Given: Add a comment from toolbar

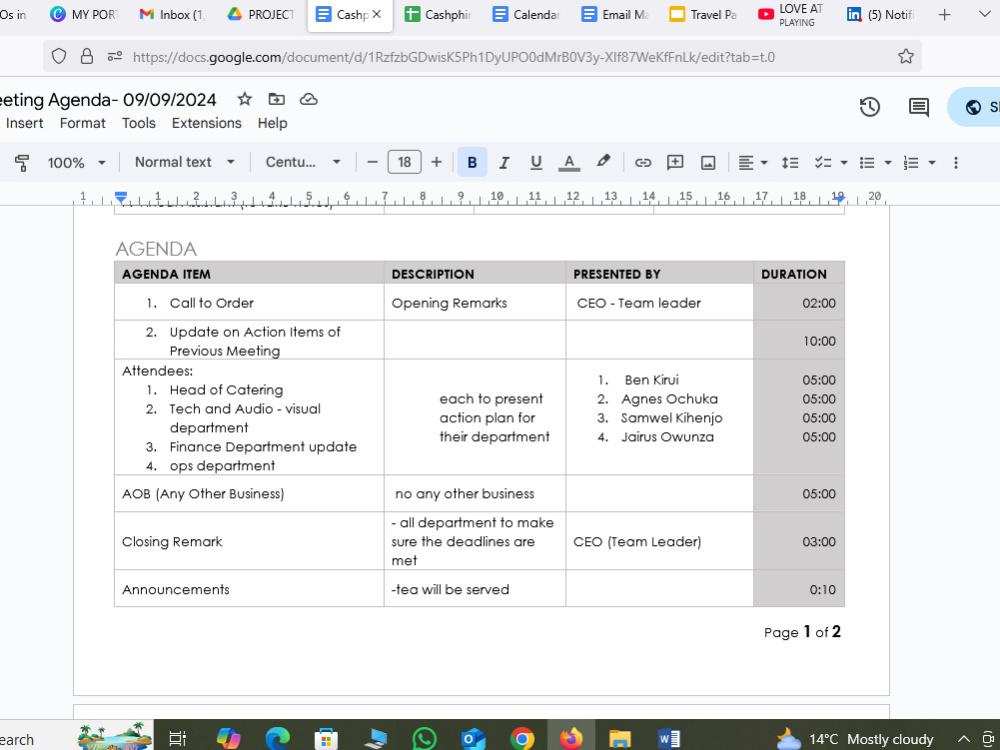Looking at the screenshot, I should point(675,163).
